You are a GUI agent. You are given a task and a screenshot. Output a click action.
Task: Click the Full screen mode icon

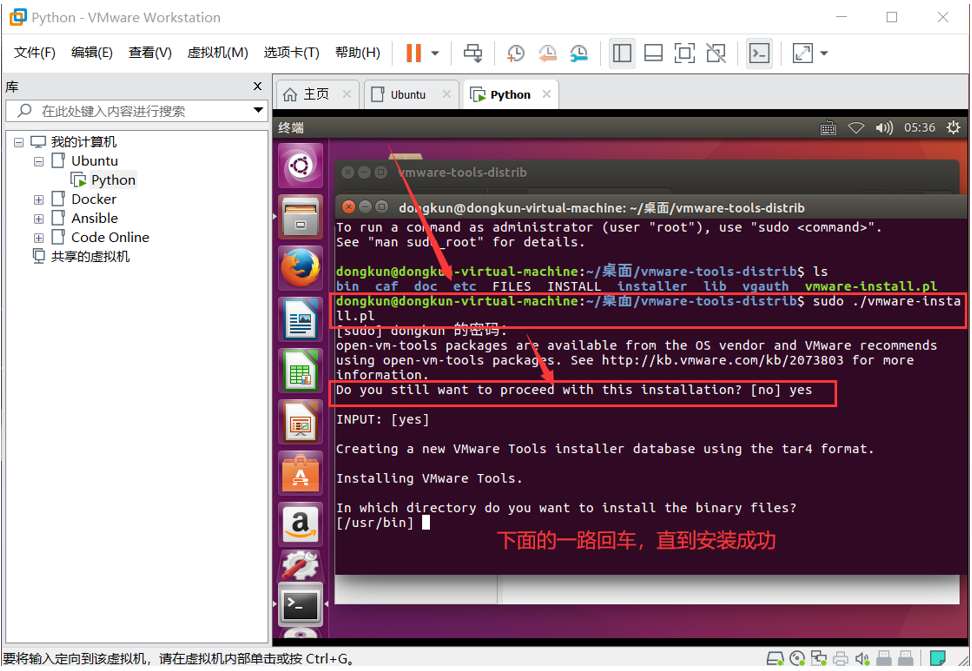point(684,53)
